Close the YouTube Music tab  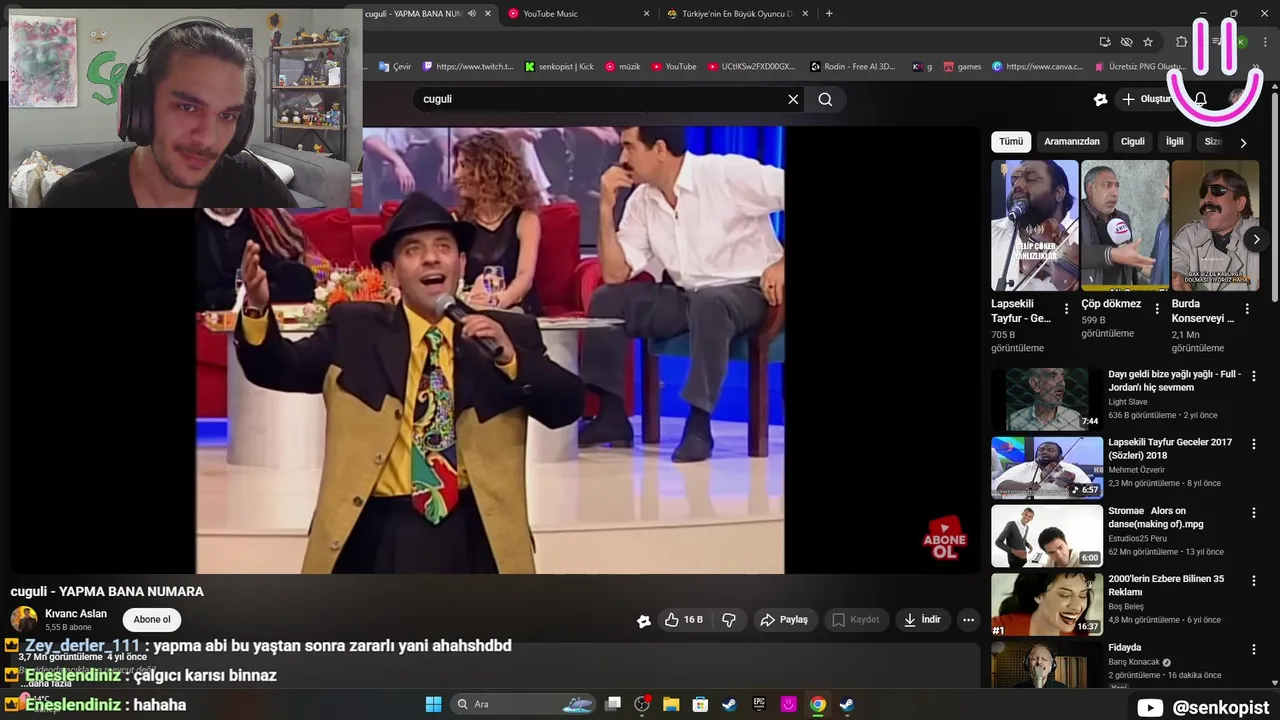coord(646,14)
